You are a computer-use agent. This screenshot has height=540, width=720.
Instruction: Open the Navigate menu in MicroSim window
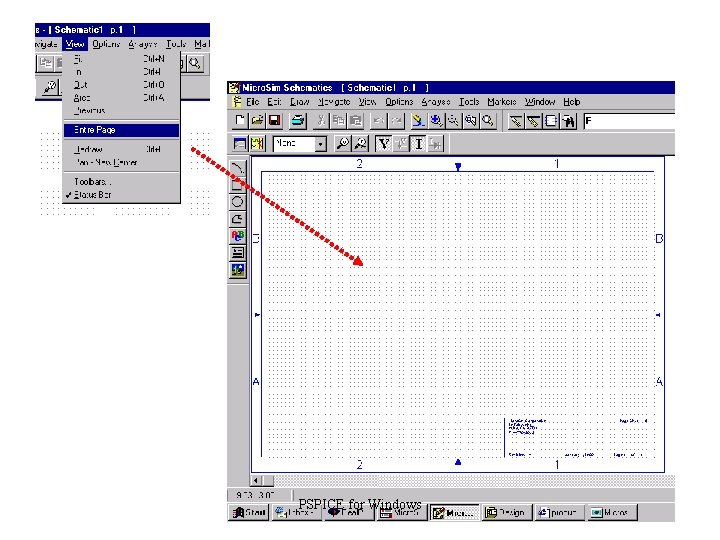pyautogui.click(x=334, y=102)
